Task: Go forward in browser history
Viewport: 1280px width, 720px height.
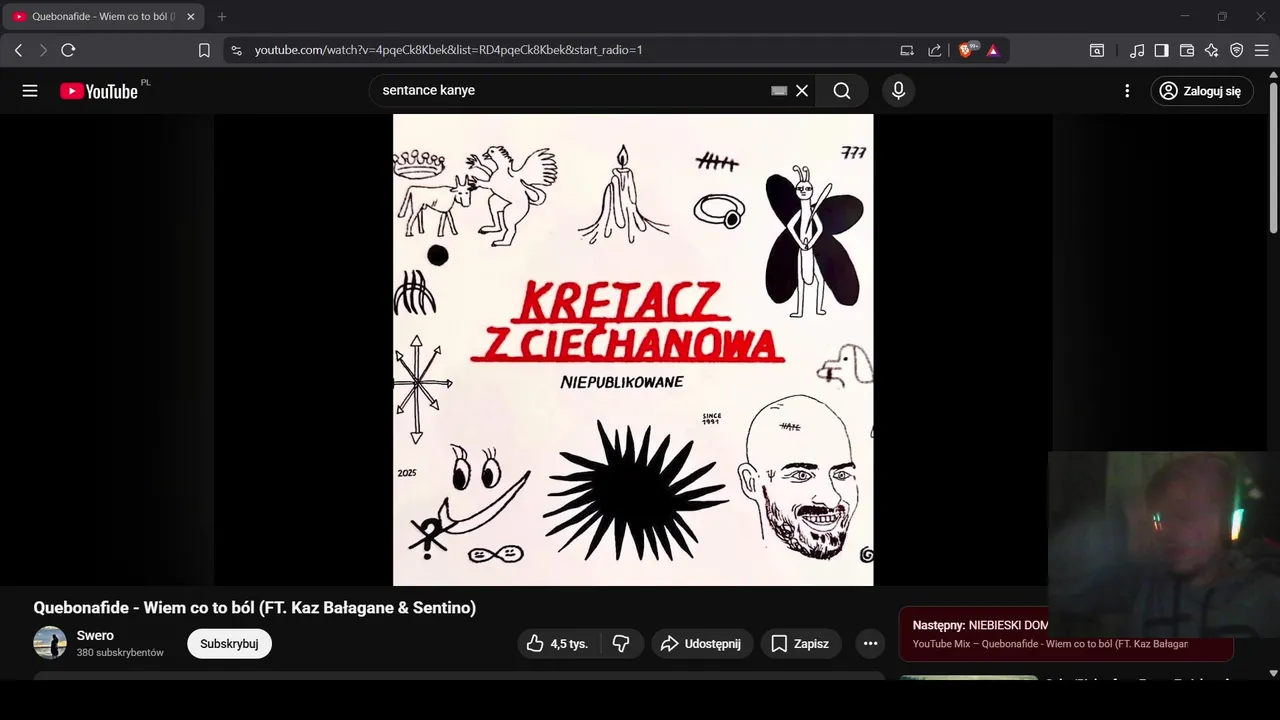Action: point(43,50)
